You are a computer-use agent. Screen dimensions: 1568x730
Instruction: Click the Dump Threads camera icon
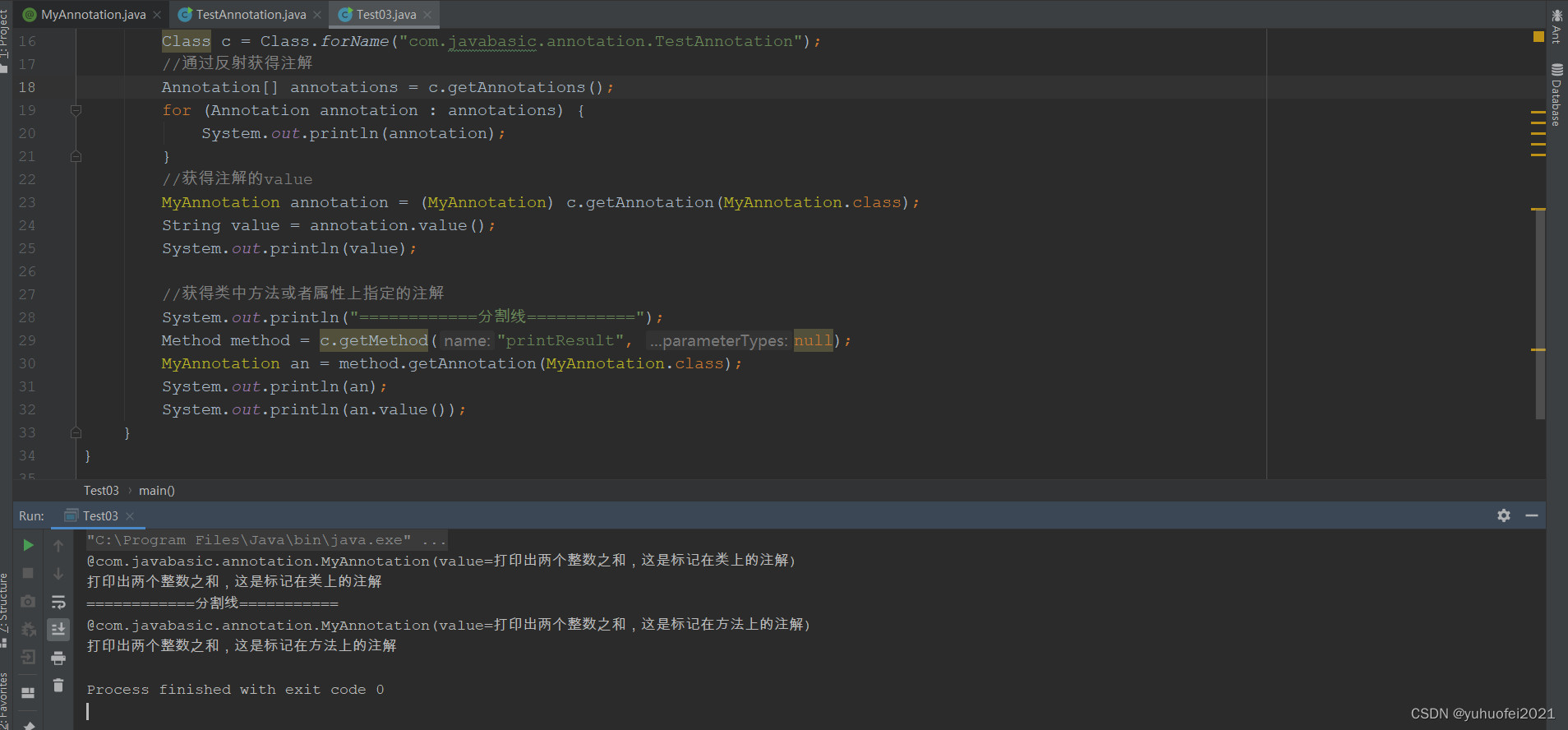(x=28, y=601)
